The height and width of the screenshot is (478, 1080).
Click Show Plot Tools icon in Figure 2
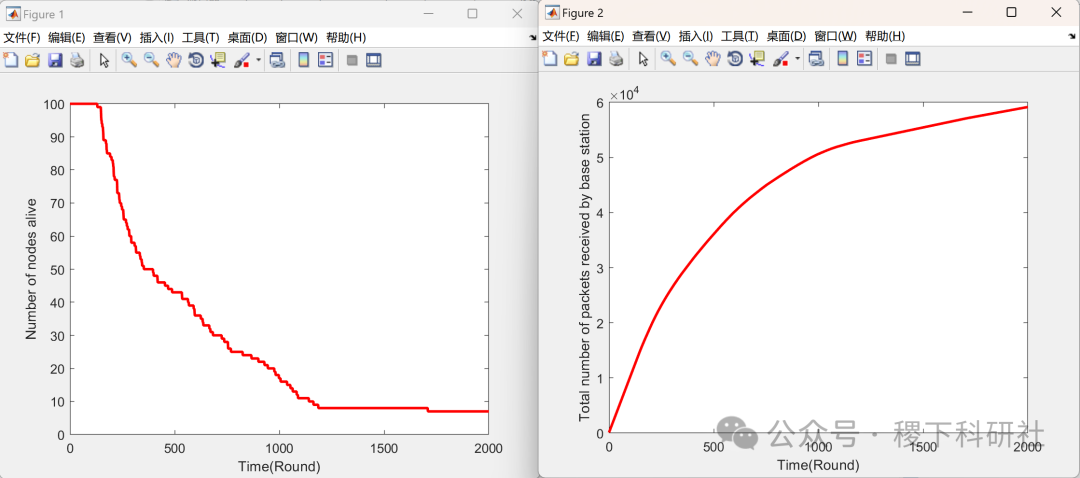point(913,59)
